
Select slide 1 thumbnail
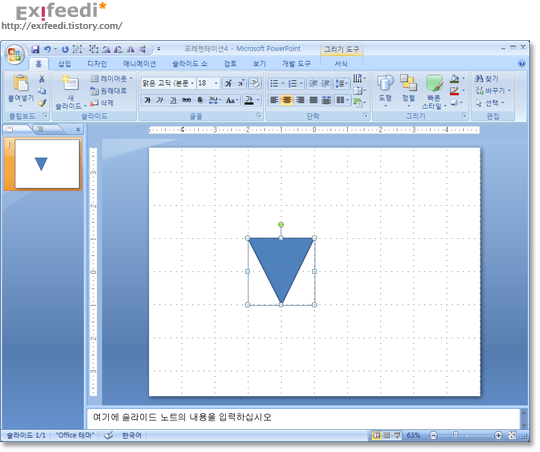coord(47,164)
